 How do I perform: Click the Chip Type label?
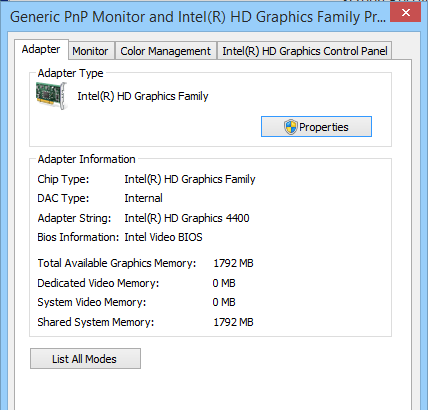click(x=63, y=179)
